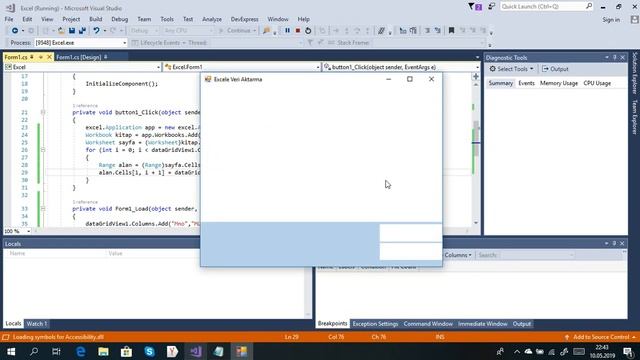Click the Continue debug button
Screen dimensions: 640x360
(x=235, y=31)
